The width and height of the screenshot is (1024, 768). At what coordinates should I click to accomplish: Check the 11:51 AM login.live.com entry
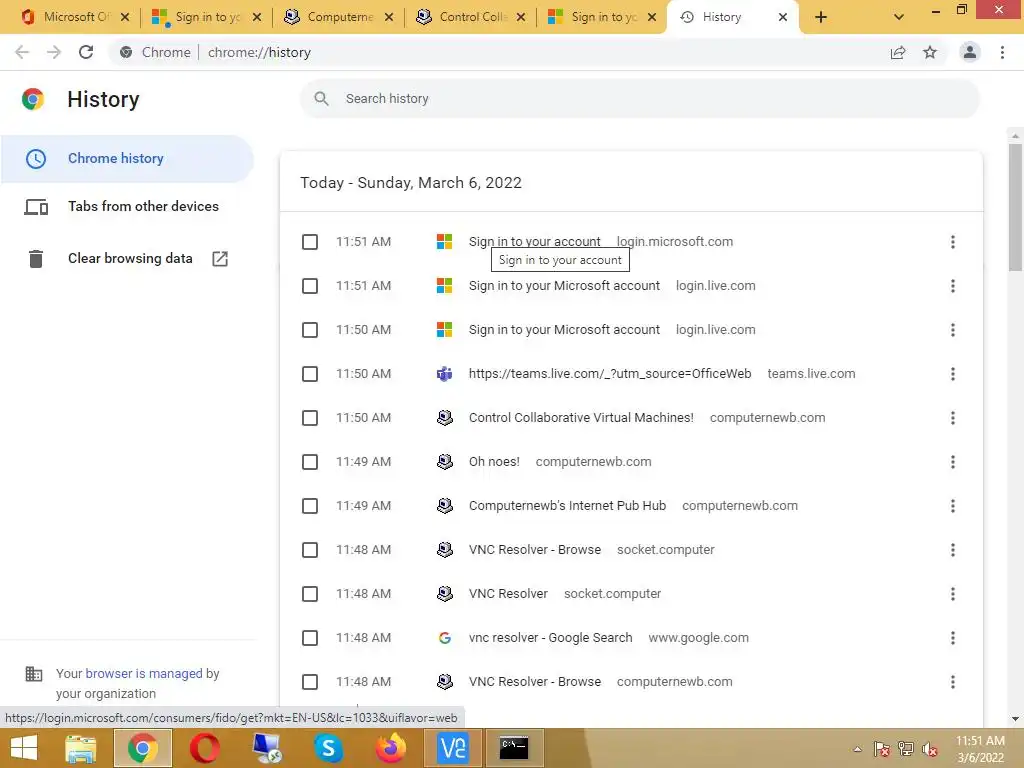point(310,286)
